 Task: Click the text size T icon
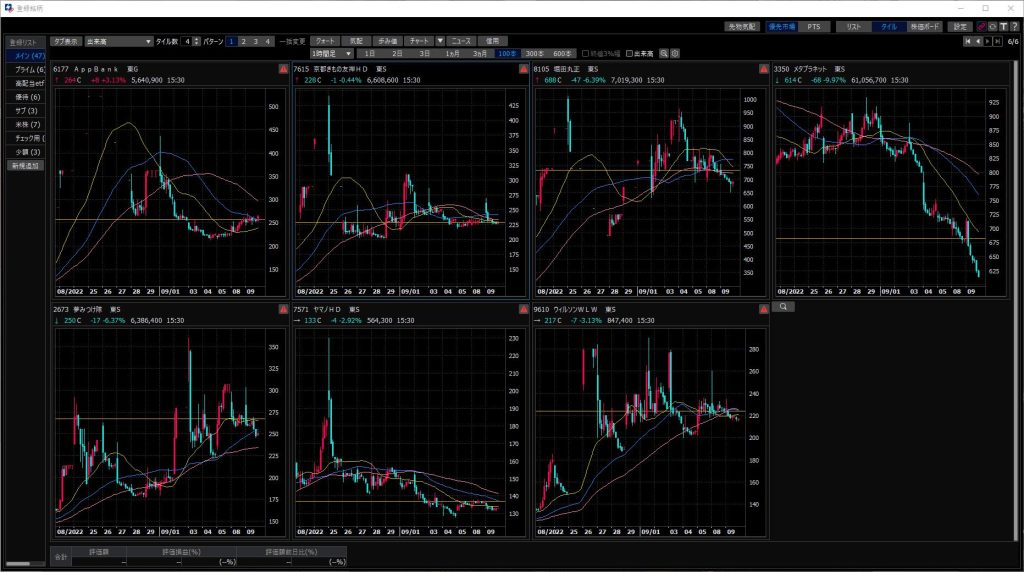coord(1003,26)
